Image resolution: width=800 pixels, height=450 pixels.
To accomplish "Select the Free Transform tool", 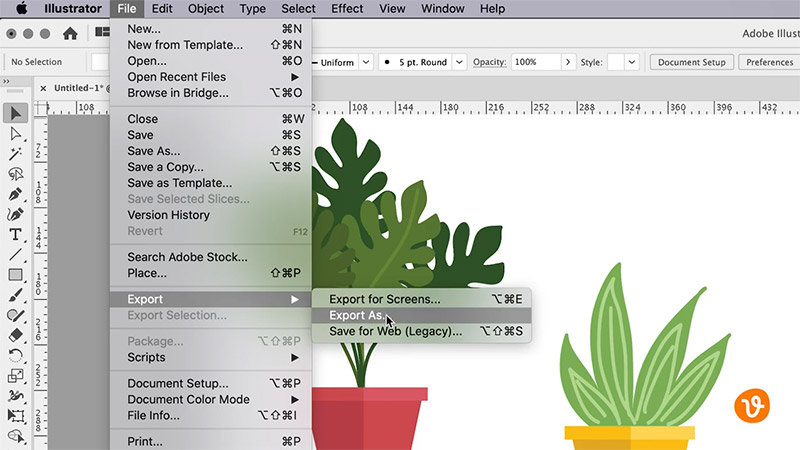I will pyautogui.click(x=15, y=416).
